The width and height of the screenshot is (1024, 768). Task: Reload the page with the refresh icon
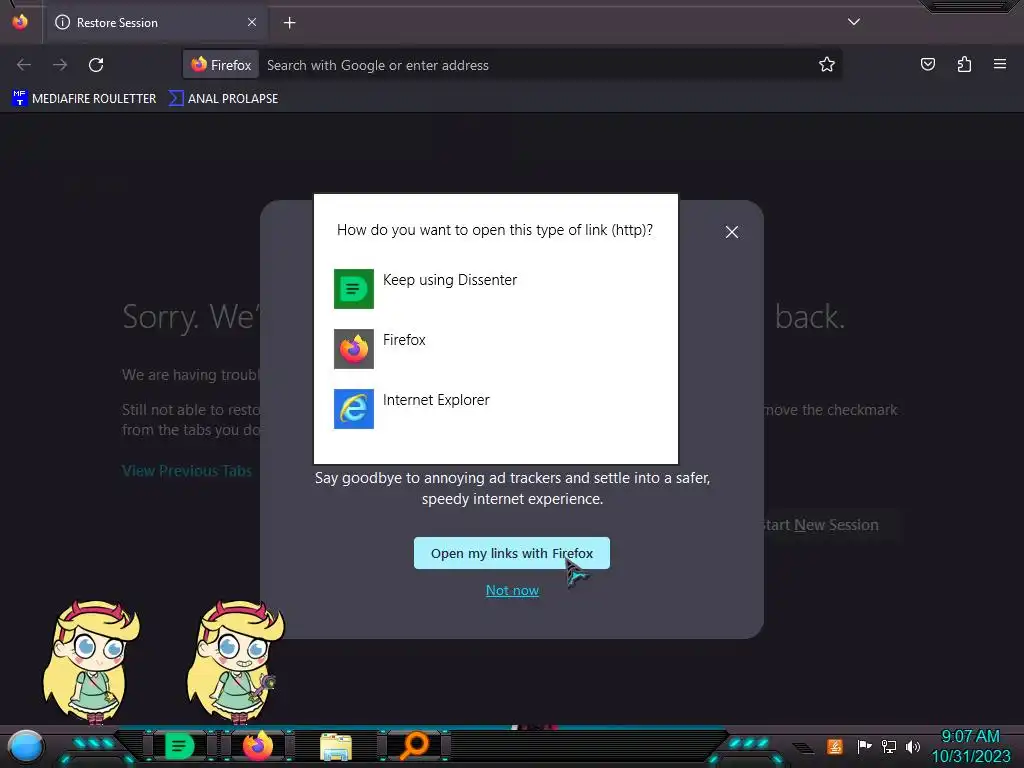[96, 65]
